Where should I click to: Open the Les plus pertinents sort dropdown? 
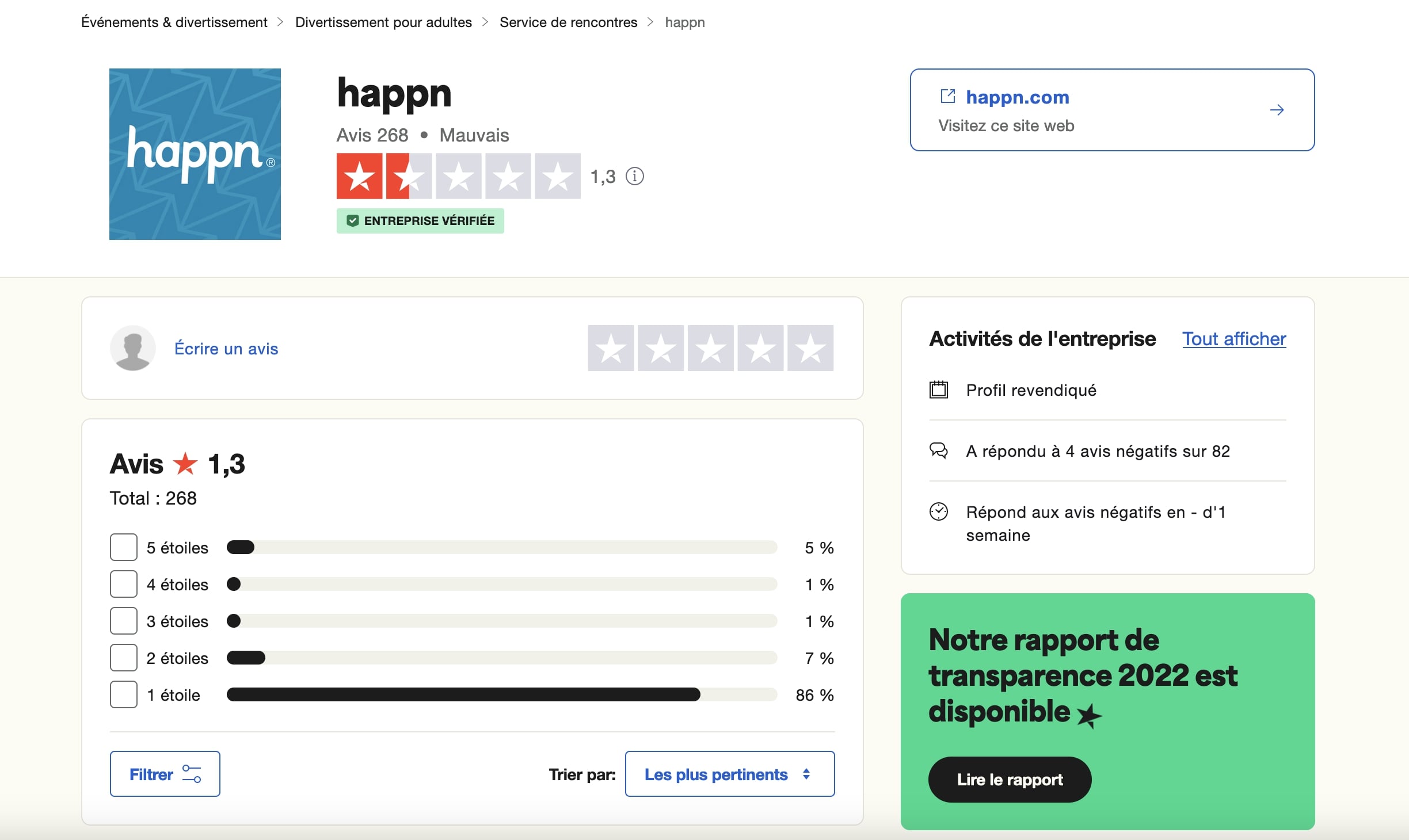tap(729, 774)
